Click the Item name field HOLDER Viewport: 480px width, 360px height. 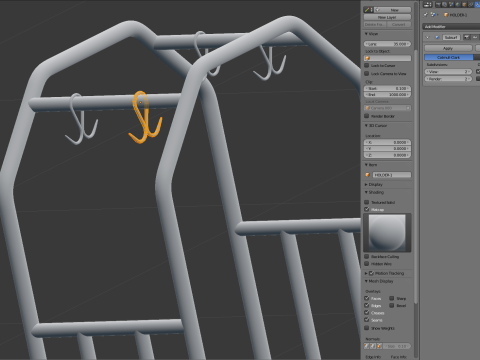coord(392,175)
